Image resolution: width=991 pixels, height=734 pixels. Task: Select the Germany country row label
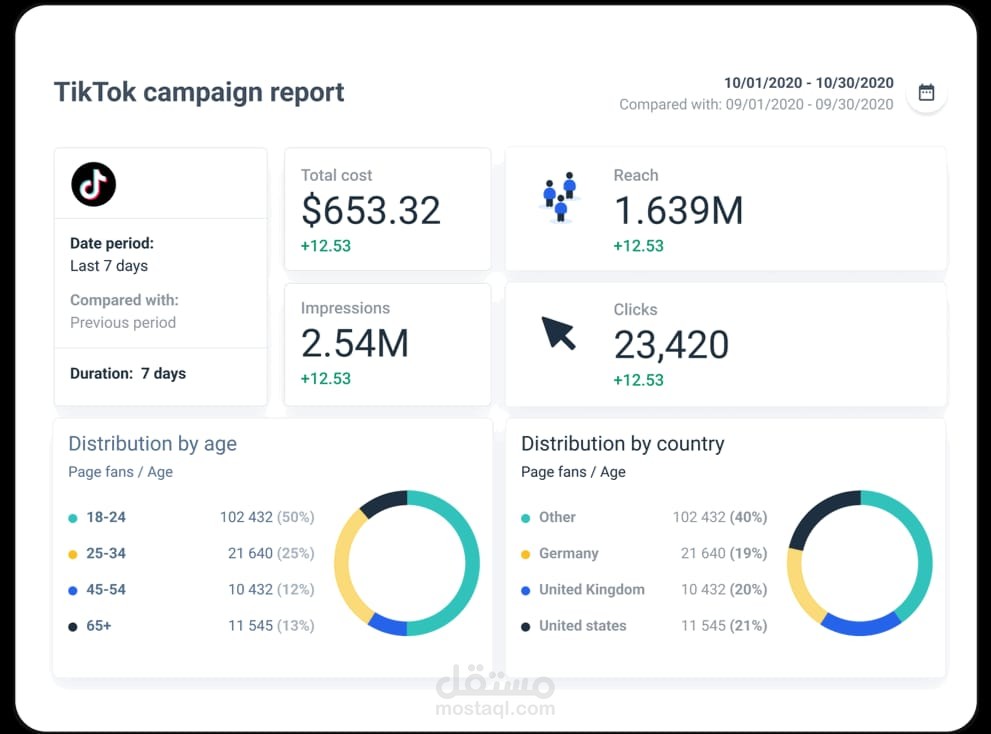(x=568, y=553)
